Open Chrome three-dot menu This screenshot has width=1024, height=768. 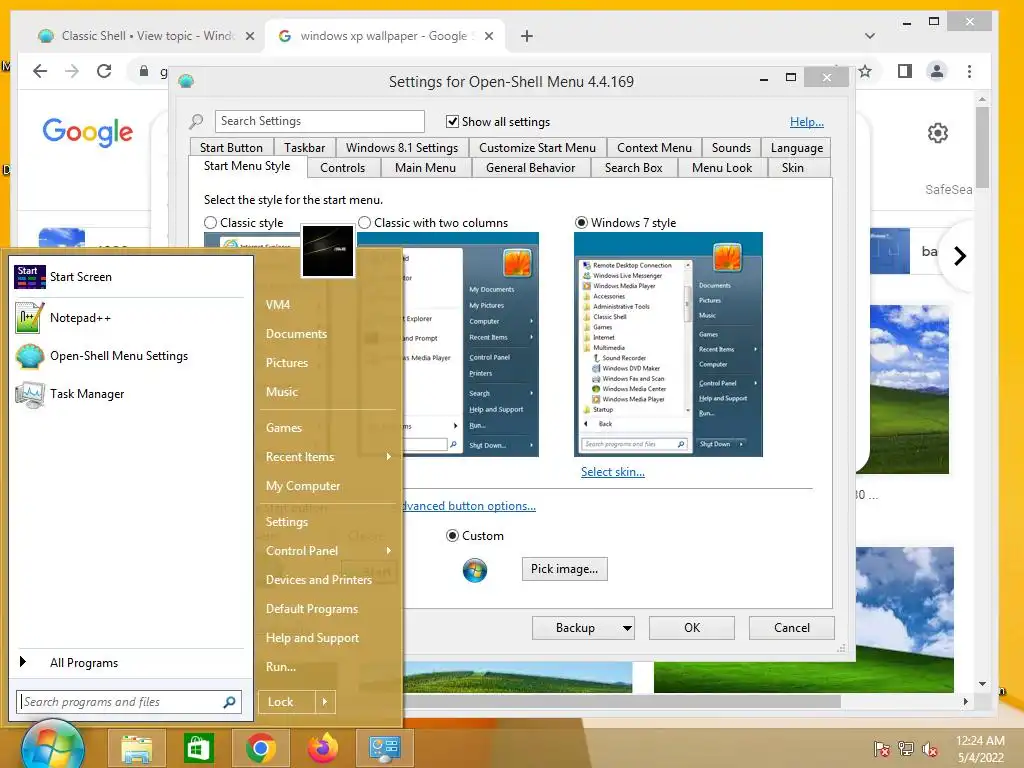pos(969,71)
